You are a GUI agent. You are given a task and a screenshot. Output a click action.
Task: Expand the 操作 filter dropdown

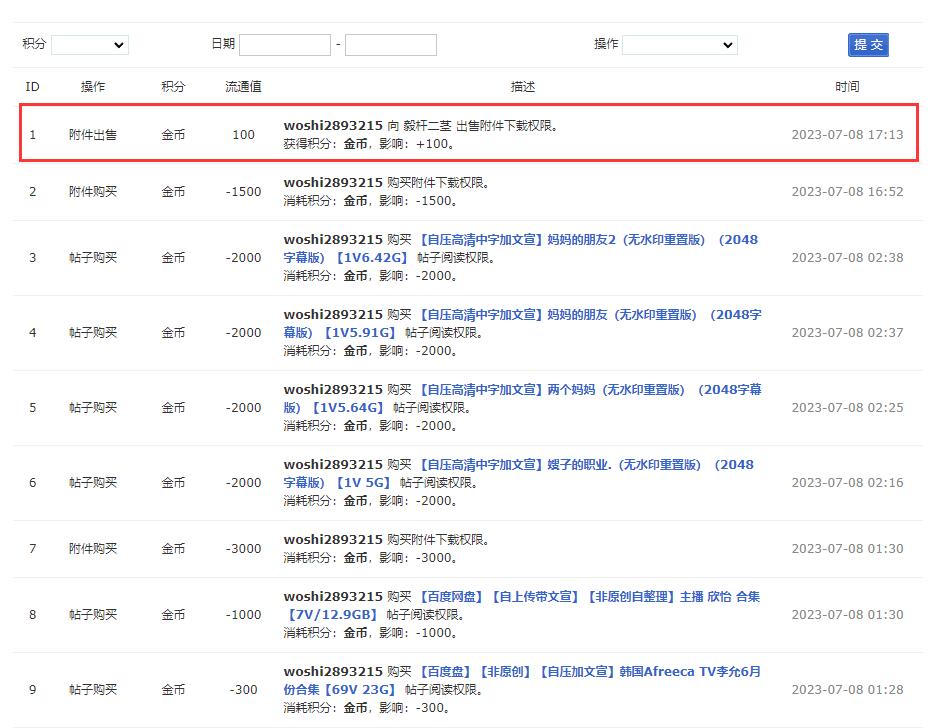tap(679, 45)
